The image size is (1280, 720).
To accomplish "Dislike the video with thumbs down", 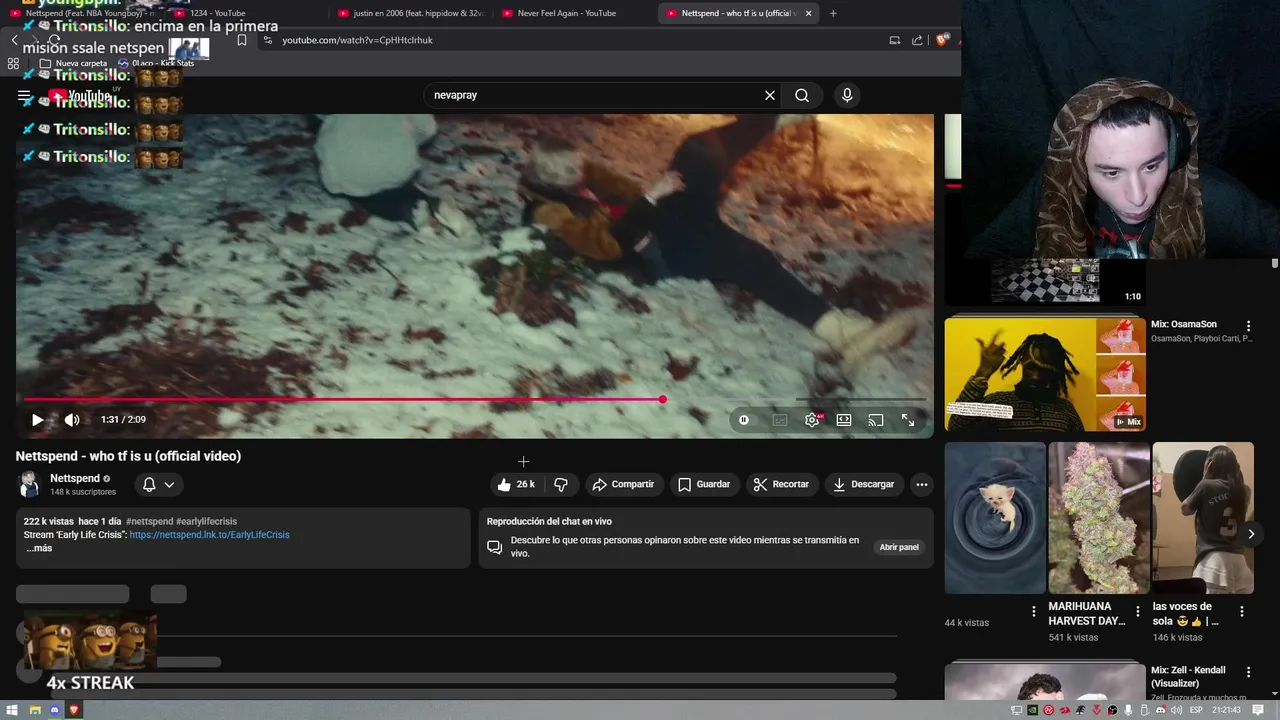I will point(561,484).
